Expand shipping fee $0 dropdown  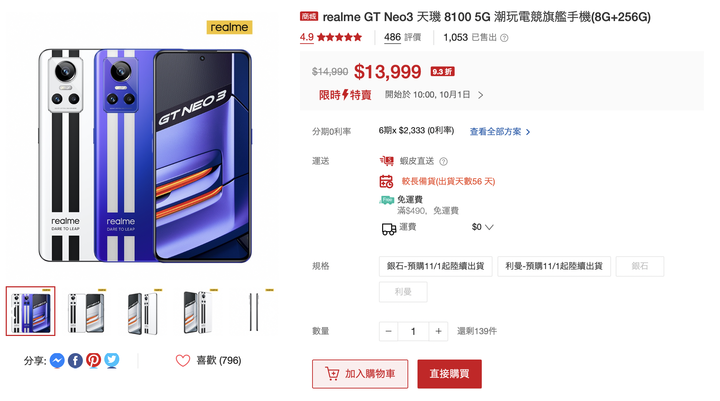pos(489,227)
